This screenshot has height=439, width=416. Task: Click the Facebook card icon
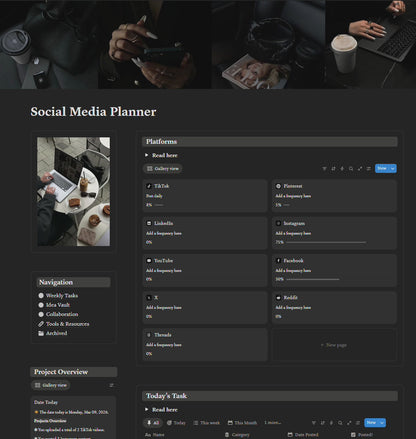(x=278, y=260)
